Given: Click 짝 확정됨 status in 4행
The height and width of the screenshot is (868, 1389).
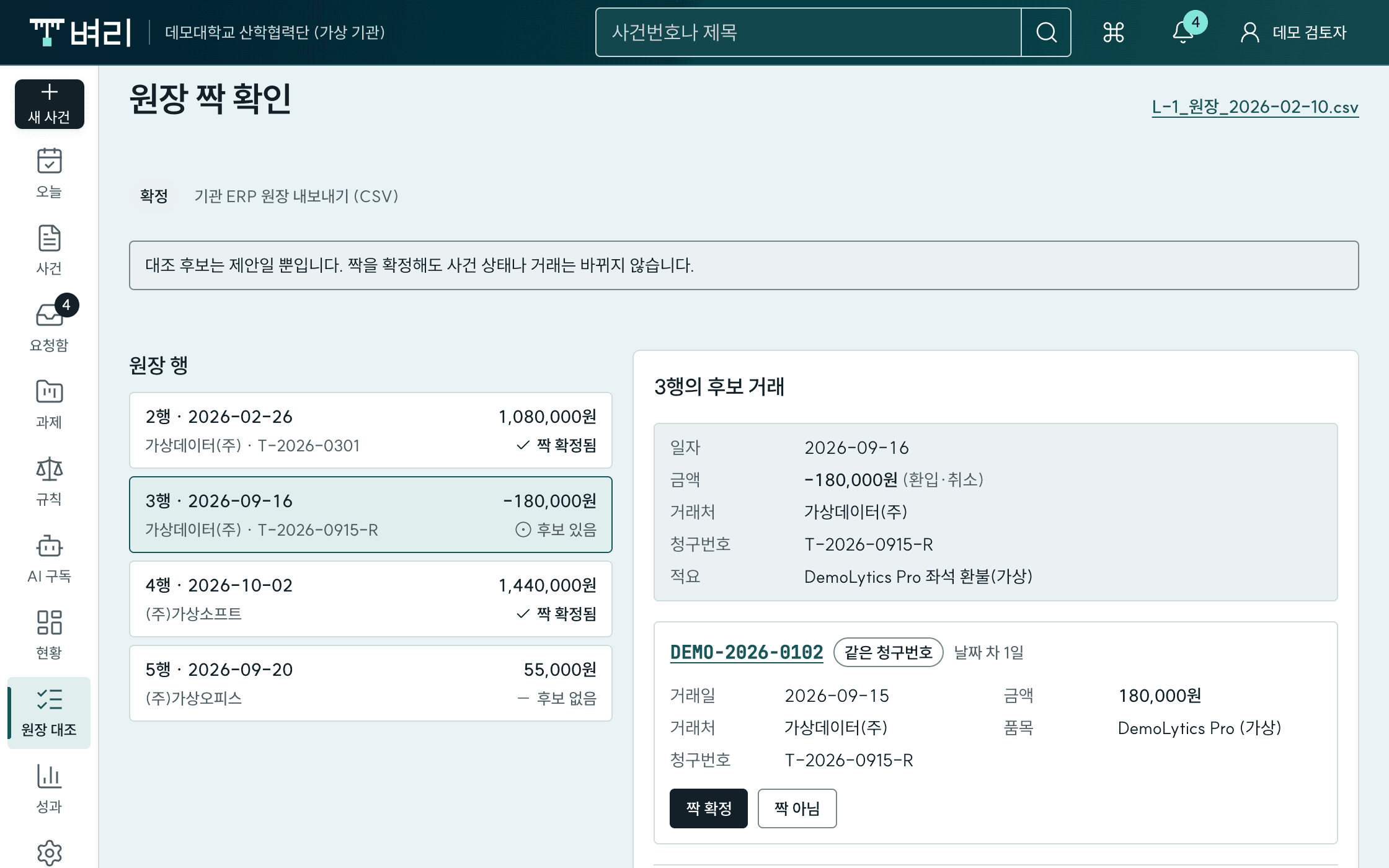Looking at the screenshot, I should (x=556, y=614).
